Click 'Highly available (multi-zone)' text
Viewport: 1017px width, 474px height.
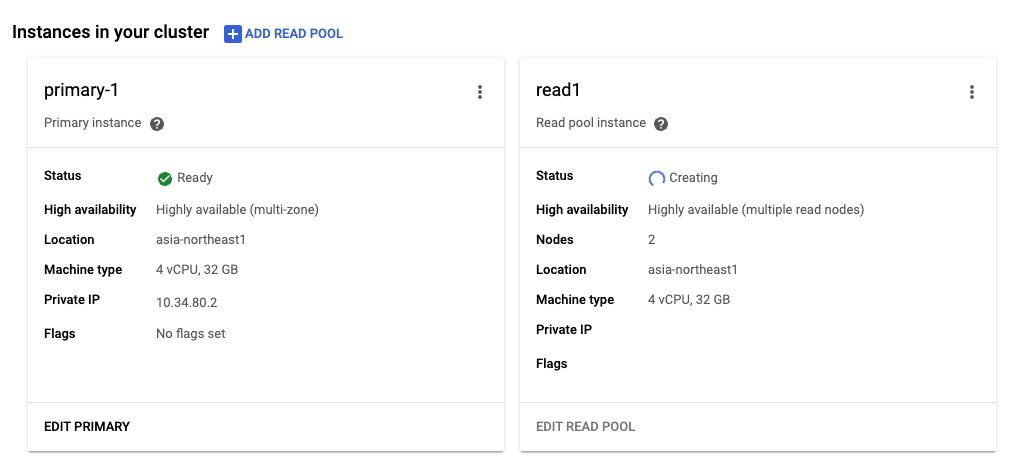tap(237, 209)
